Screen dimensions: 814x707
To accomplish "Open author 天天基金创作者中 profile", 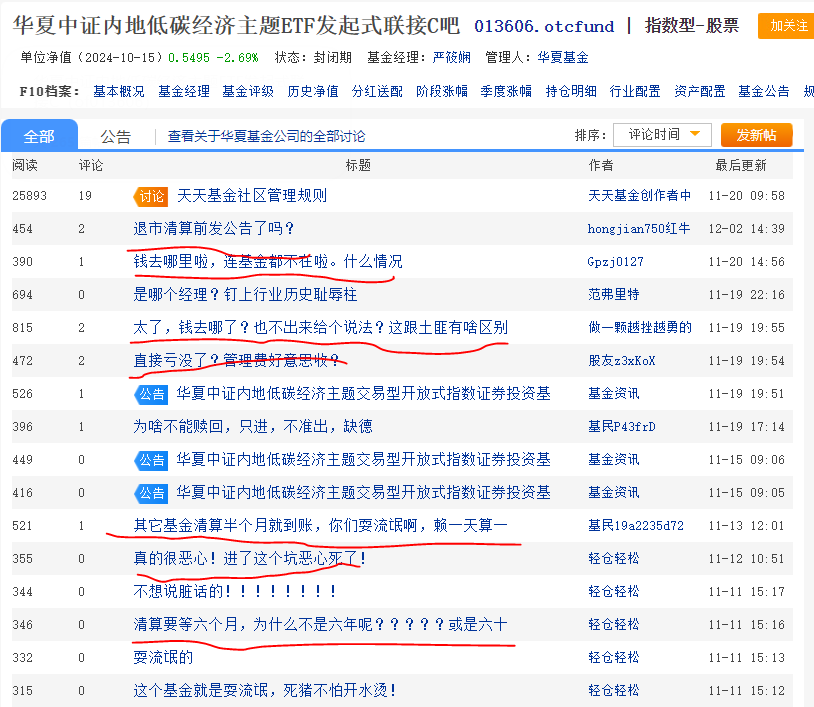I will [x=640, y=196].
